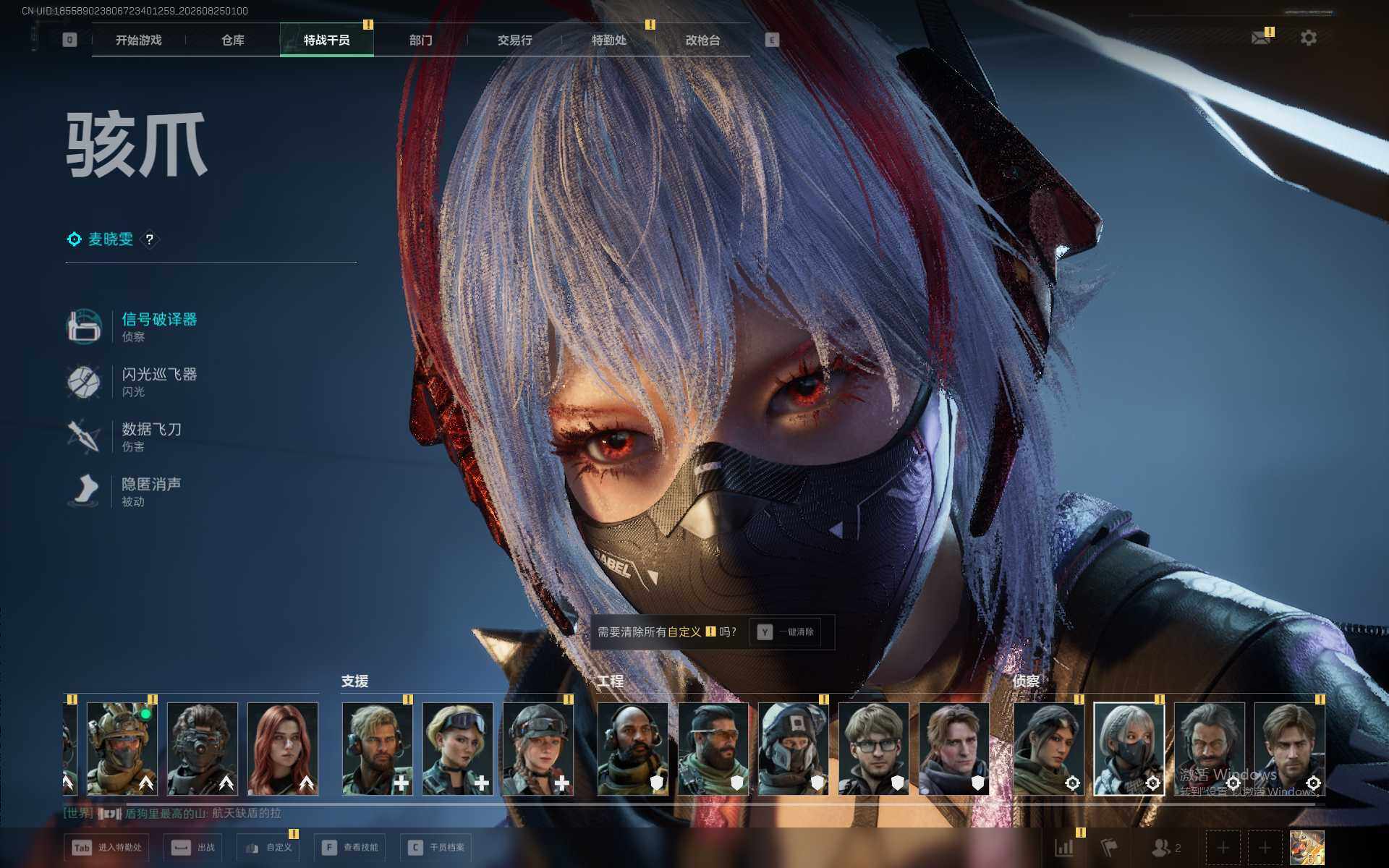
Task: Select the last recon operator with brown hair
Action: pyautogui.click(x=1290, y=749)
